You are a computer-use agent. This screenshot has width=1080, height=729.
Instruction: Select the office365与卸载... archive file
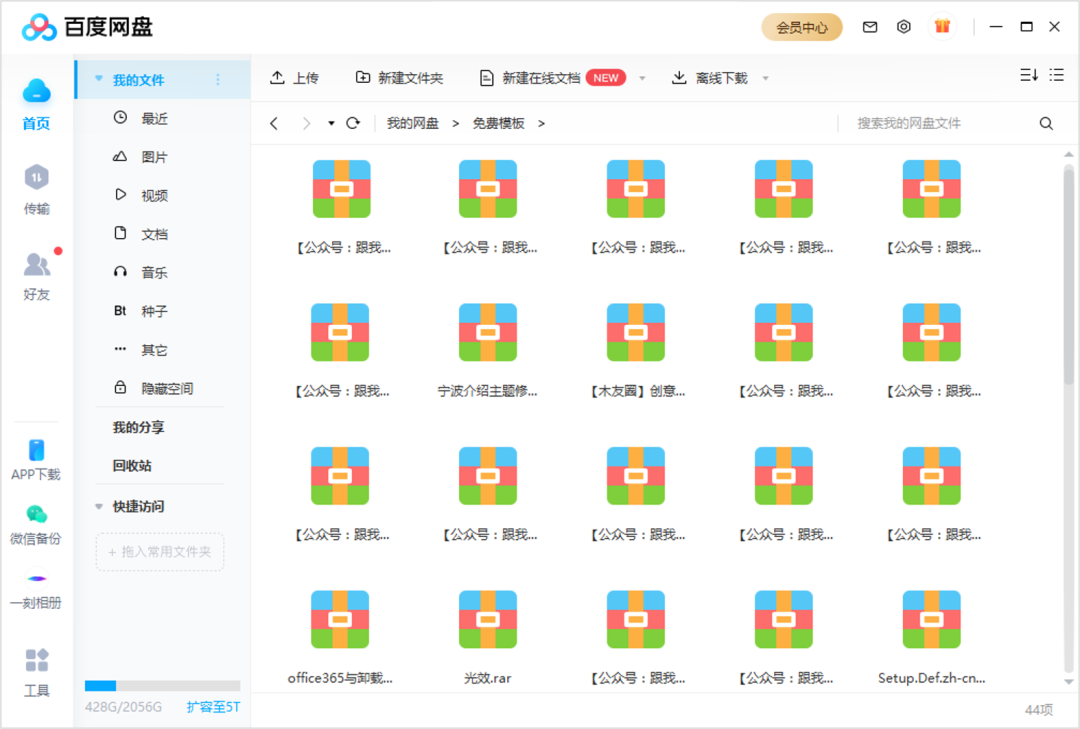click(x=340, y=637)
